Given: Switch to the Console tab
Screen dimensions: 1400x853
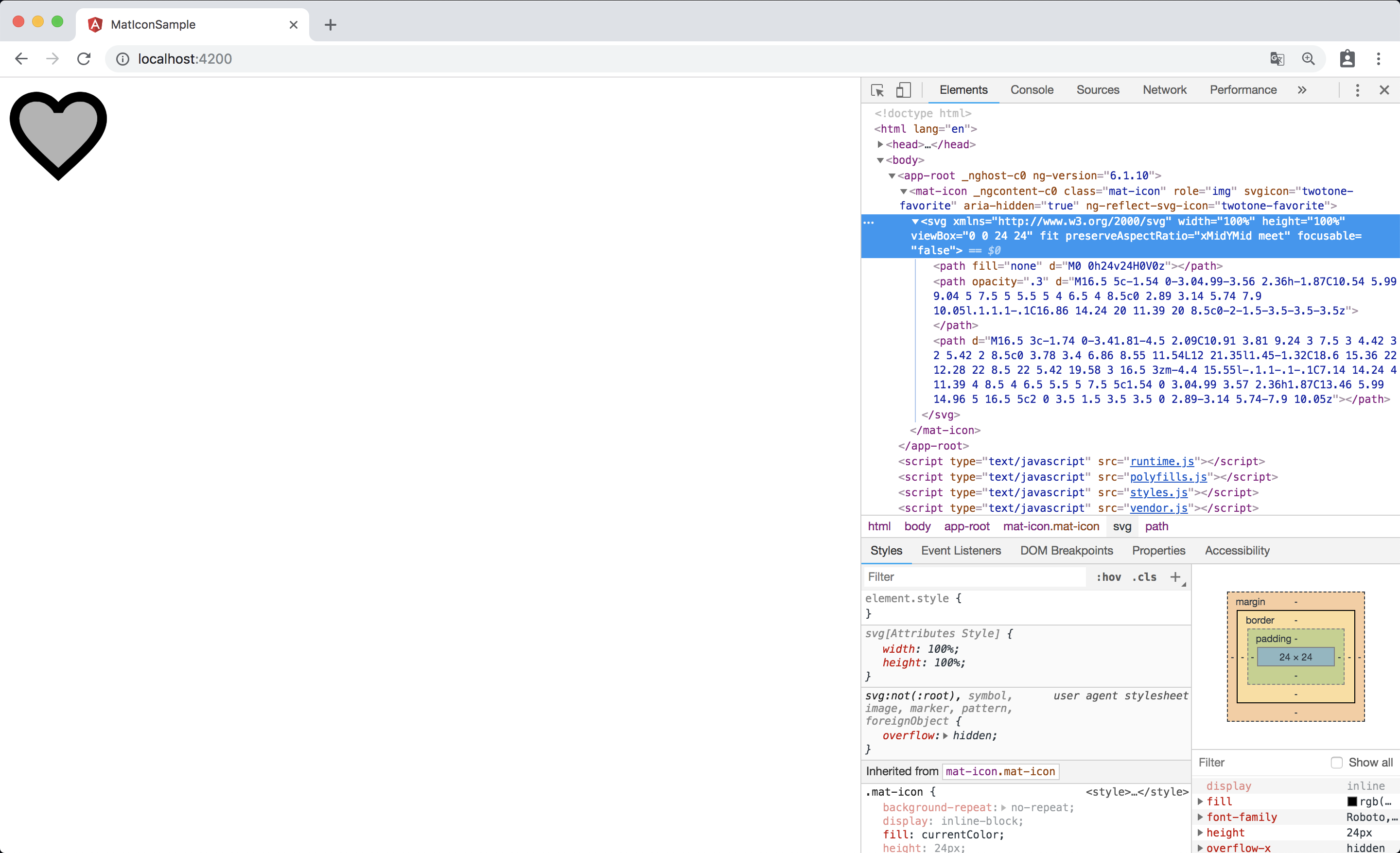Looking at the screenshot, I should click(x=1032, y=90).
